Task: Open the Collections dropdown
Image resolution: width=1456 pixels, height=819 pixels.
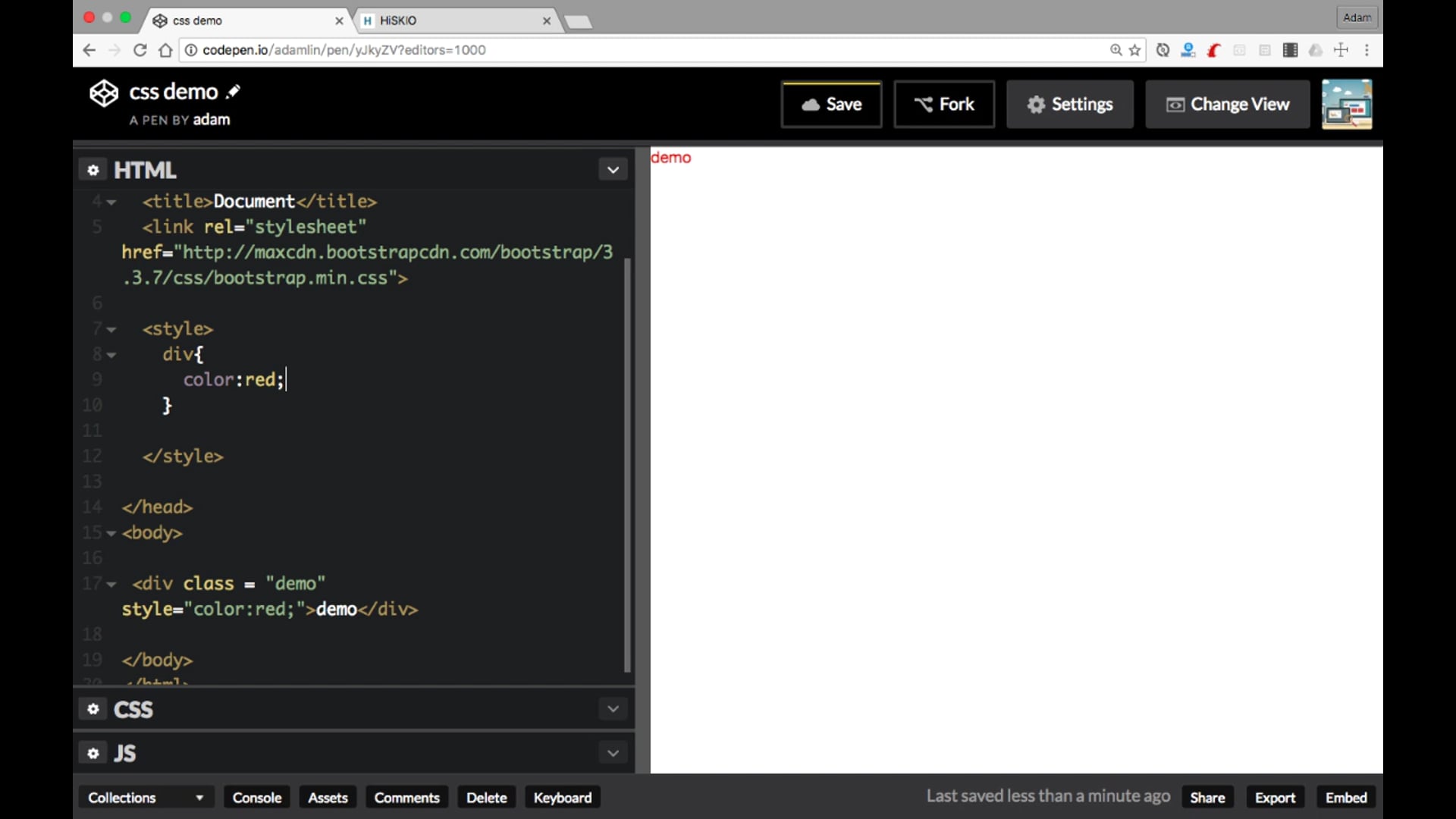Action: coord(146,797)
